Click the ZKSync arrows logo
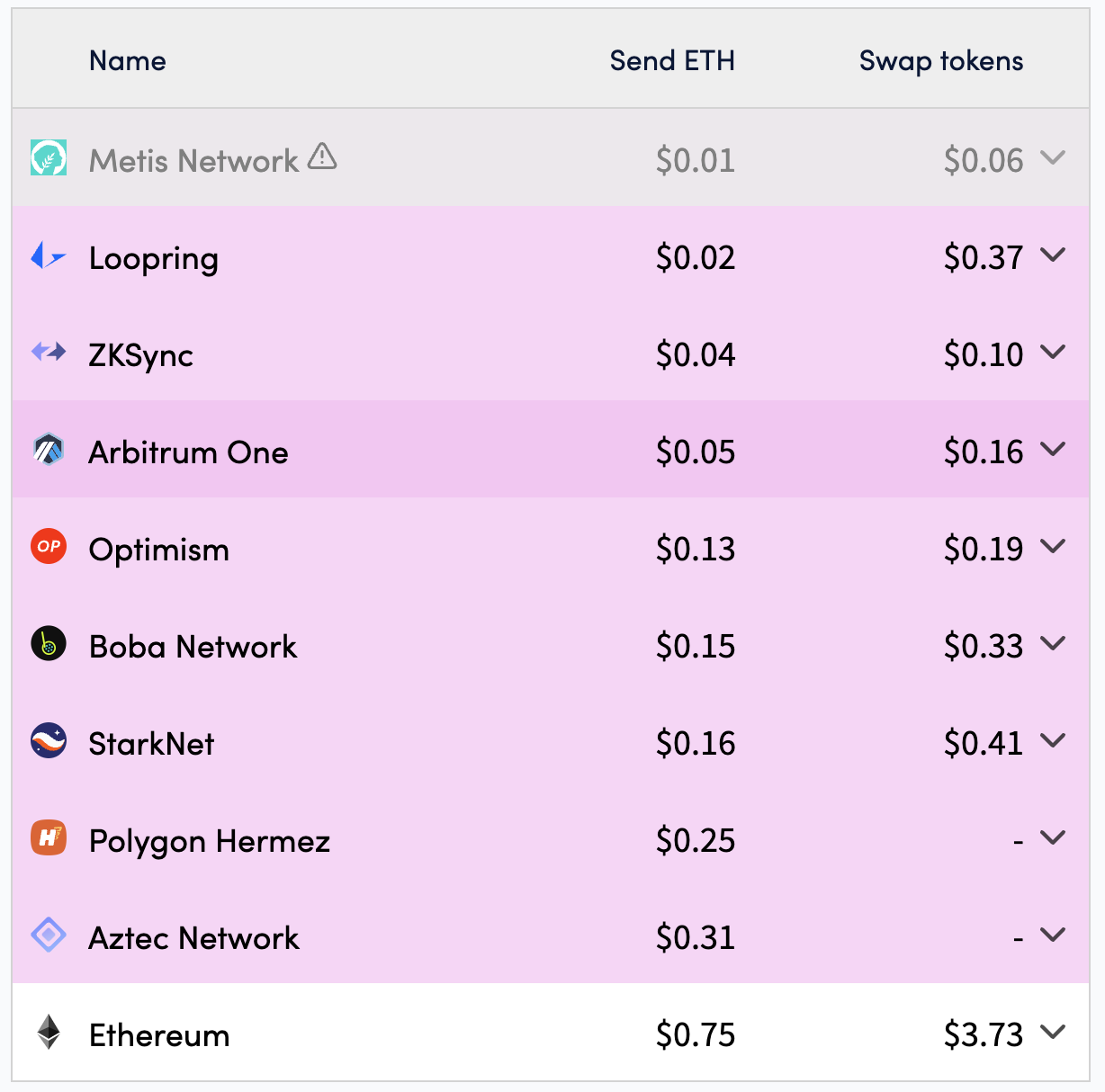This screenshot has width=1105, height=1092. click(x=49, y=352)
